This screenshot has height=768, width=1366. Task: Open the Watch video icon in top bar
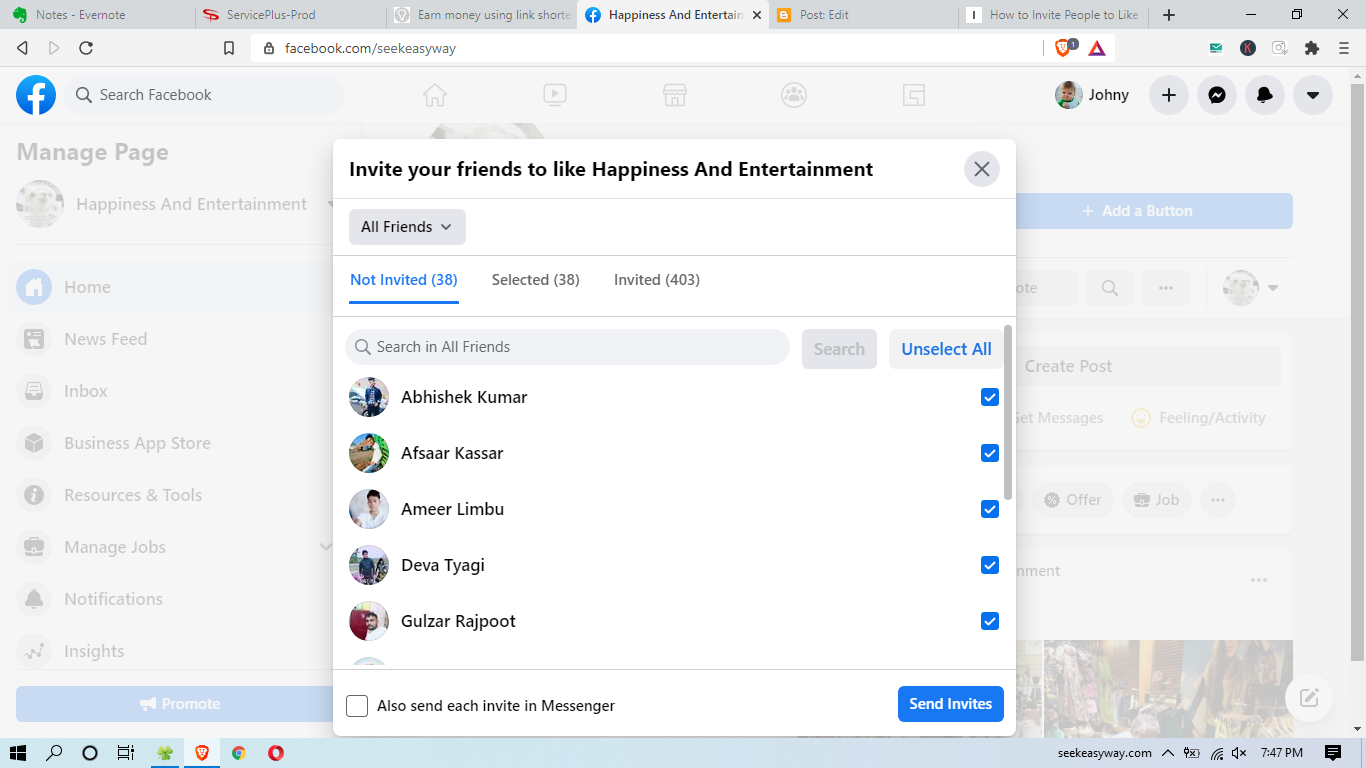tap(555, 95)
